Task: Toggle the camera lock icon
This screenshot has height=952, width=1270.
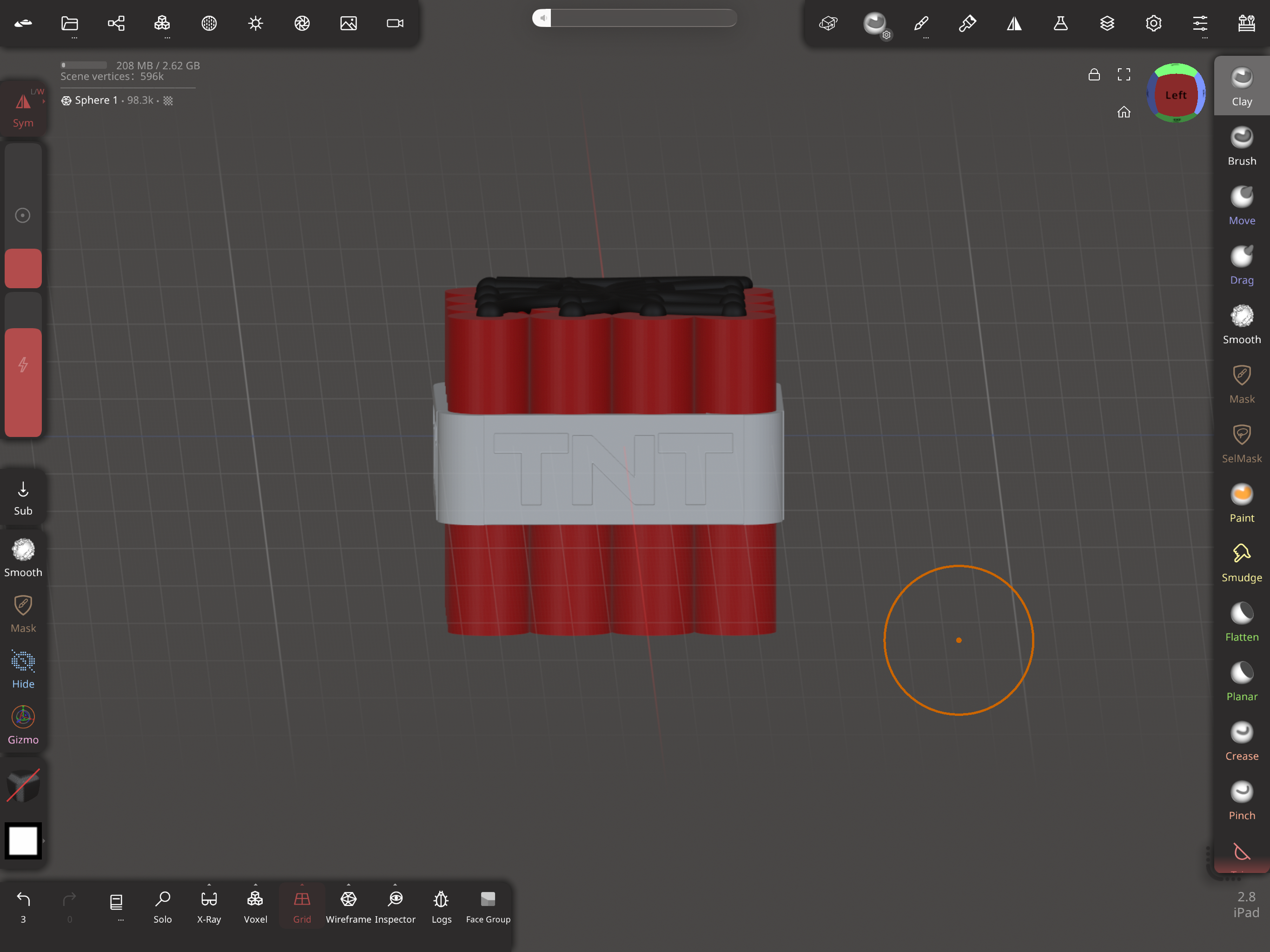Action: (1094, 75)
